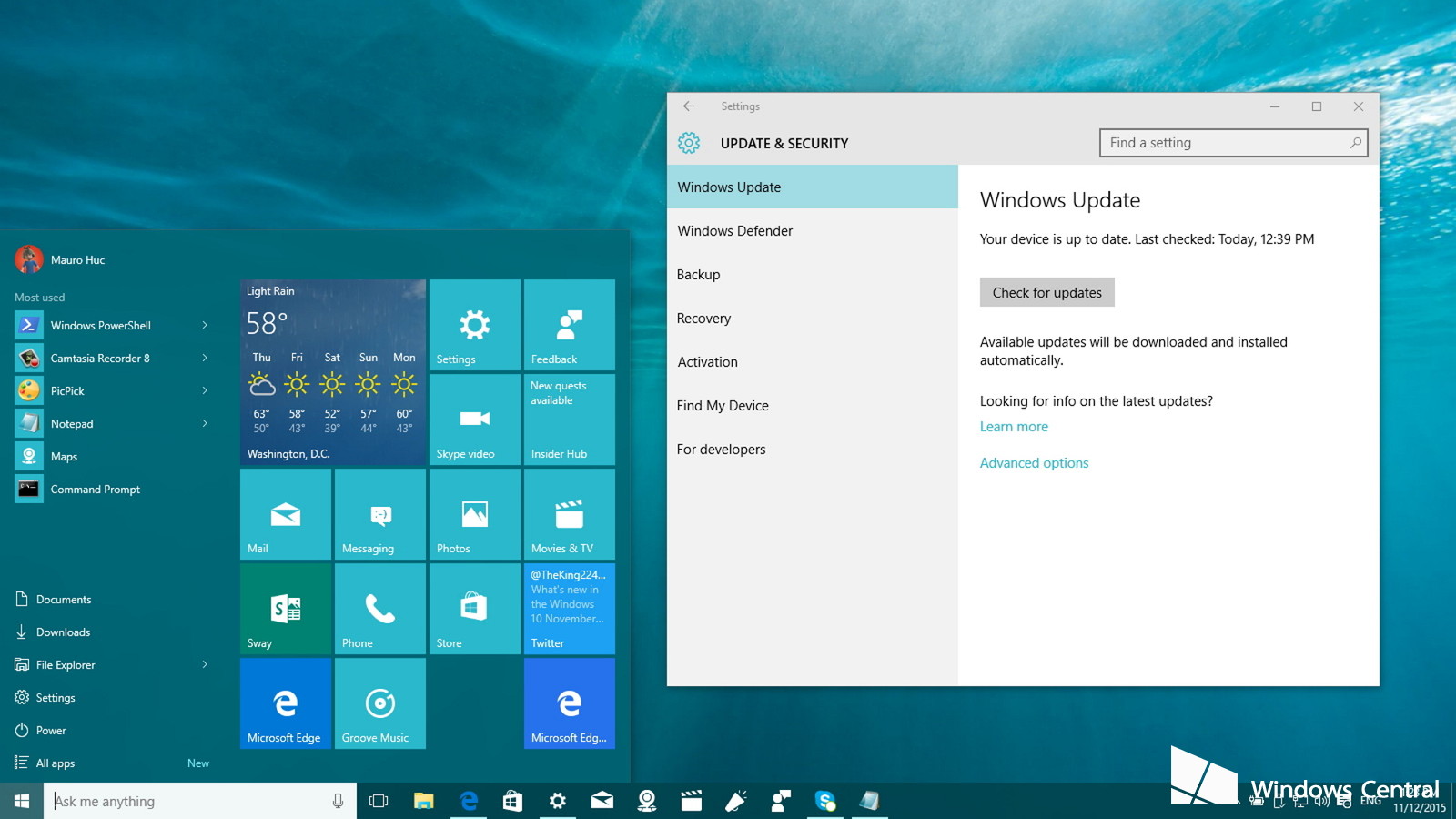This screenshot has height=819, width=1456.
Task: Open Skype from the taskbar
Action: coord(825,801)
